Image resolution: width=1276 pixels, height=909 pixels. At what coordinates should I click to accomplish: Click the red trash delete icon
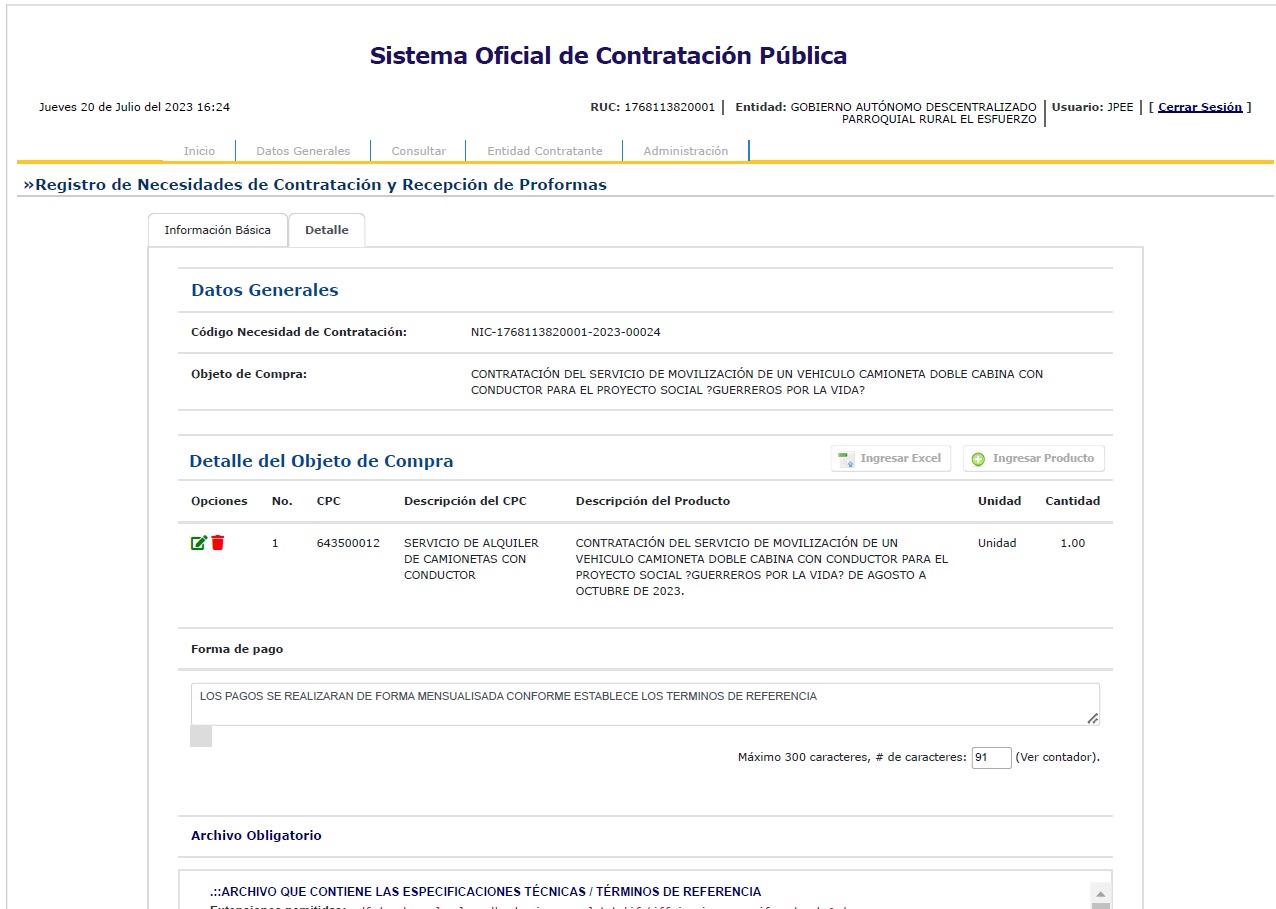[x=218, y=543]
